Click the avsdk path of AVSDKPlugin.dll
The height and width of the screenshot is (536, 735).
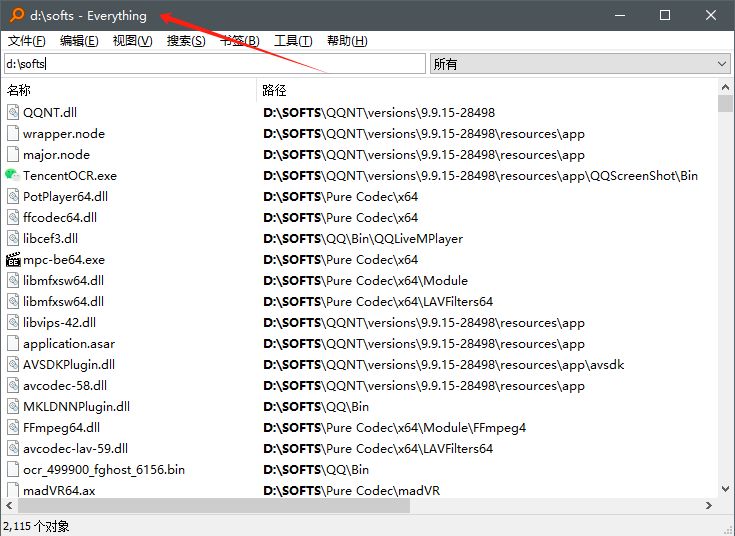(443, 364)
